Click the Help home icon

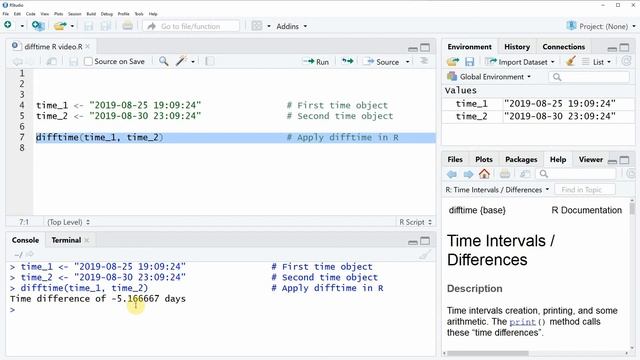point(484,174)
